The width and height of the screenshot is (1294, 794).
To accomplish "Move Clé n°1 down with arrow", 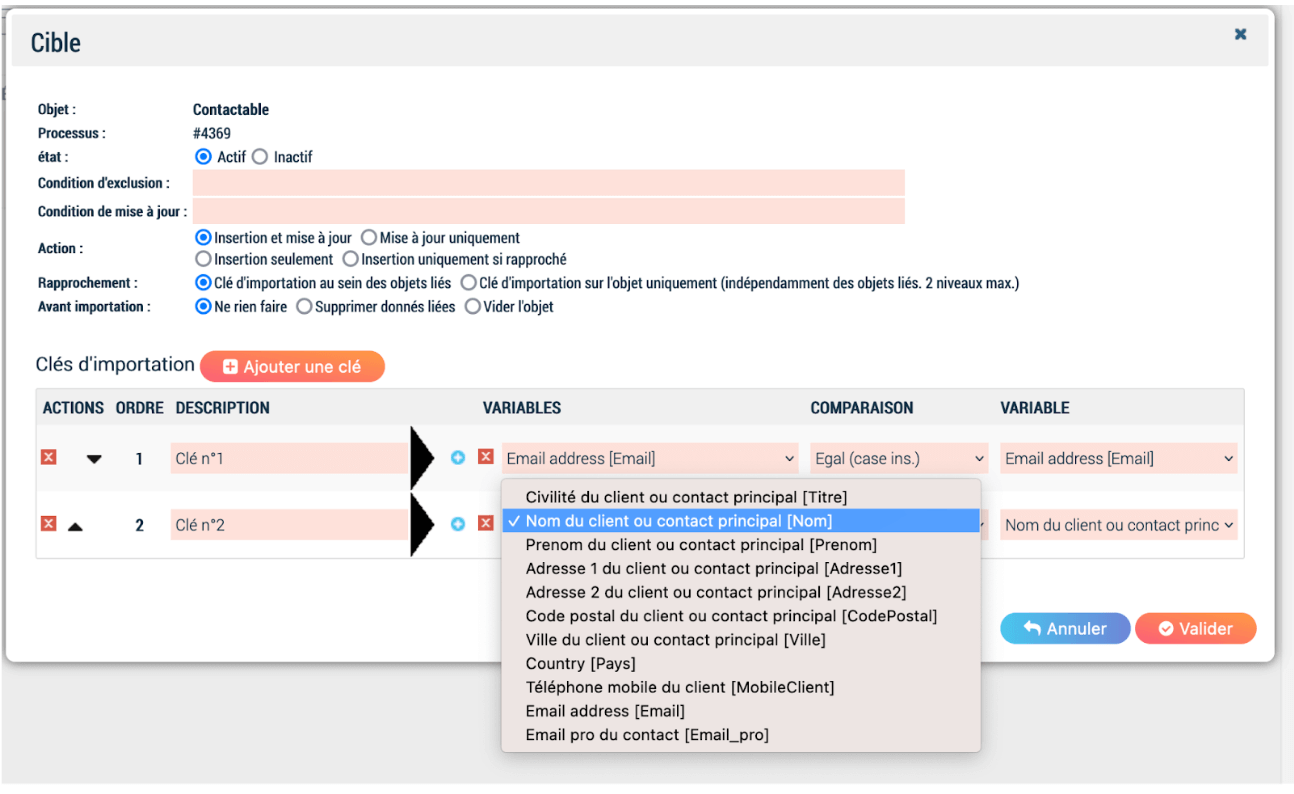I will [x=94, y=459].
